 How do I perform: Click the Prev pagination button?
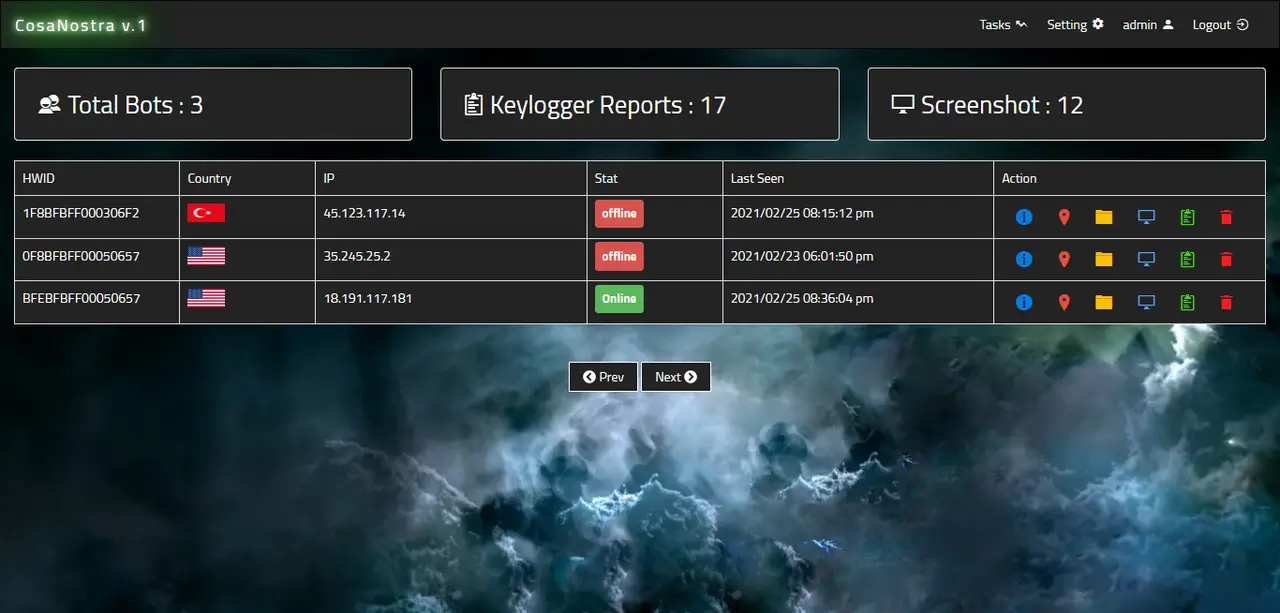tap(603, 377)
